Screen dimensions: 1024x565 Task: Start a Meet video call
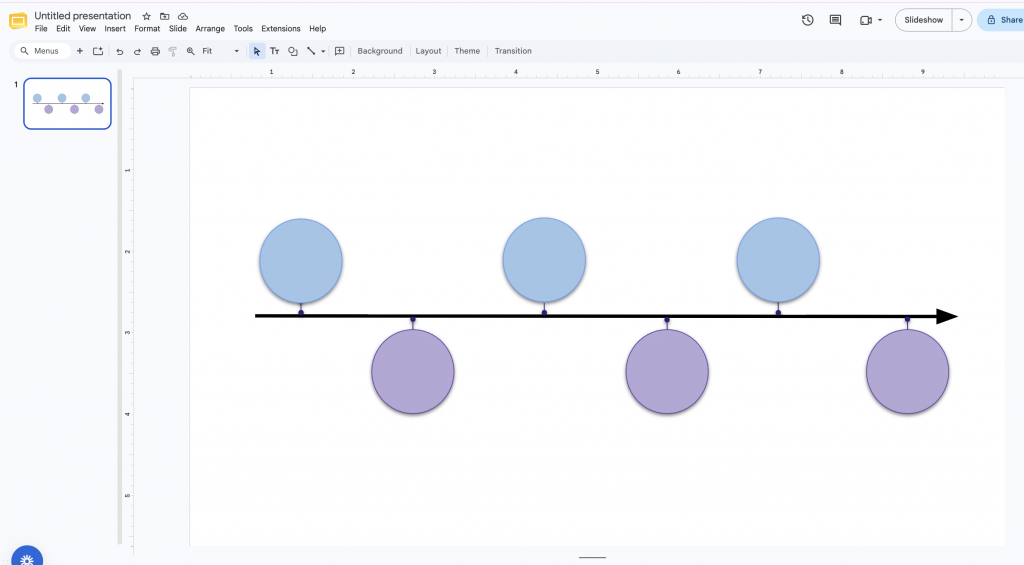(x=866, y=20)
